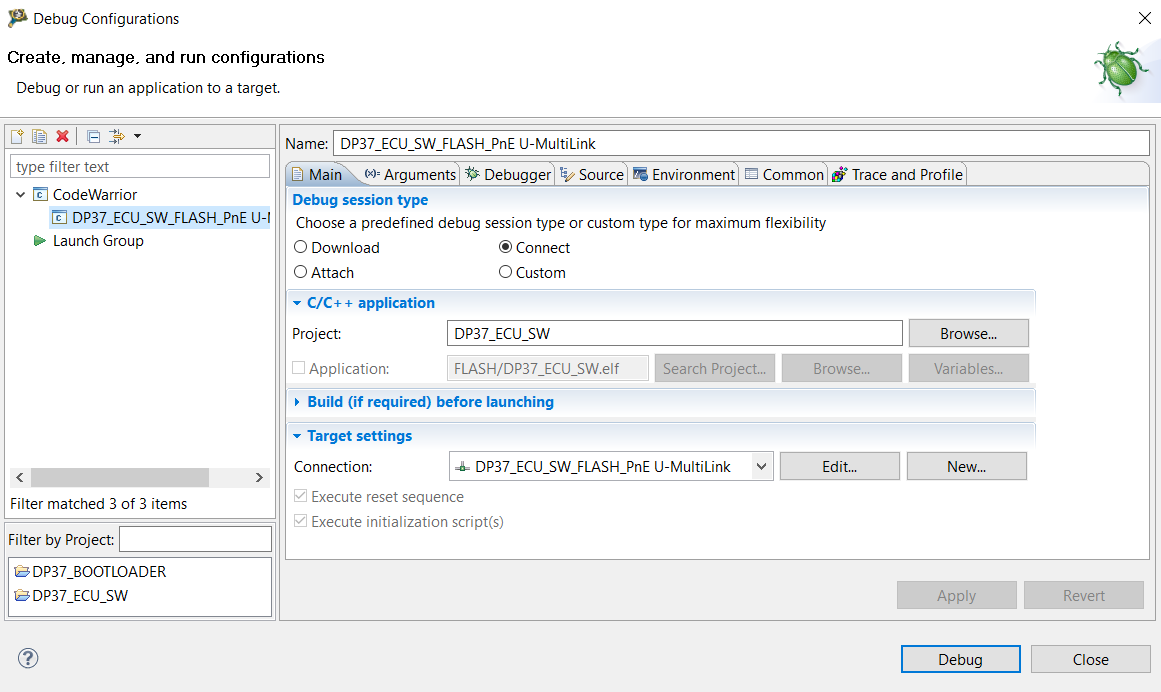Click the filter launch configurations icon

click(x=118, y=136)
